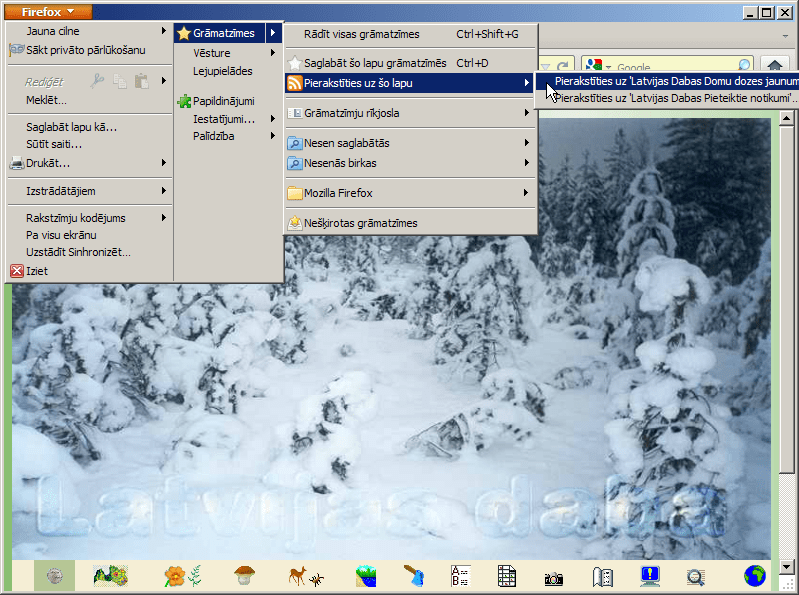
Task: Expand the Rakstzīmju kodējums submenu arrow
Action: [x=164, y=218]
